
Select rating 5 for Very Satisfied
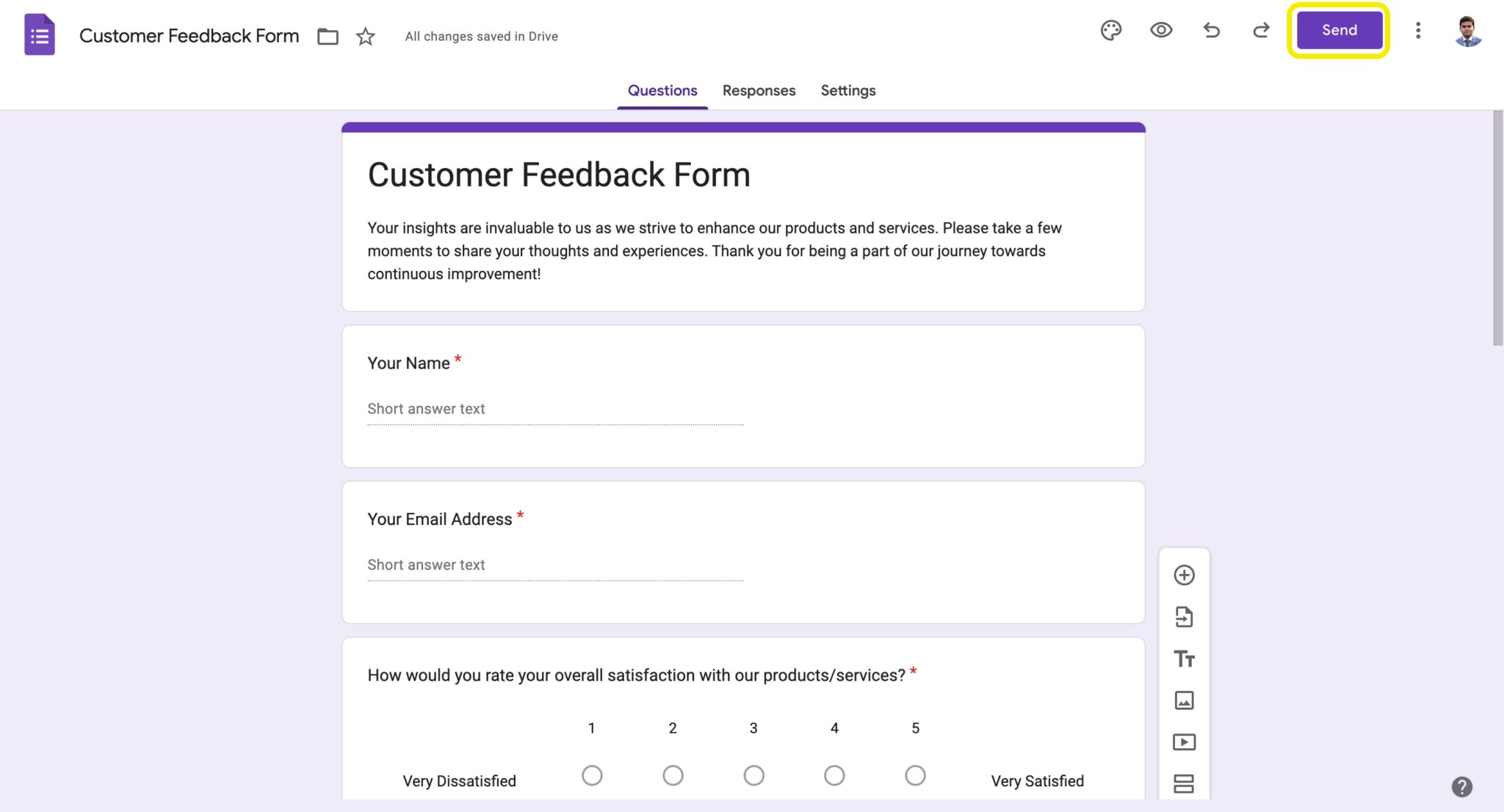point(914,775)
